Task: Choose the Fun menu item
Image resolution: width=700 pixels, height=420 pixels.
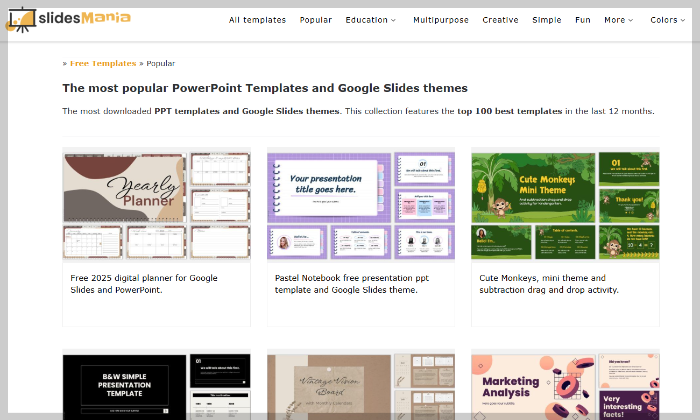Action: coord(583,20)
